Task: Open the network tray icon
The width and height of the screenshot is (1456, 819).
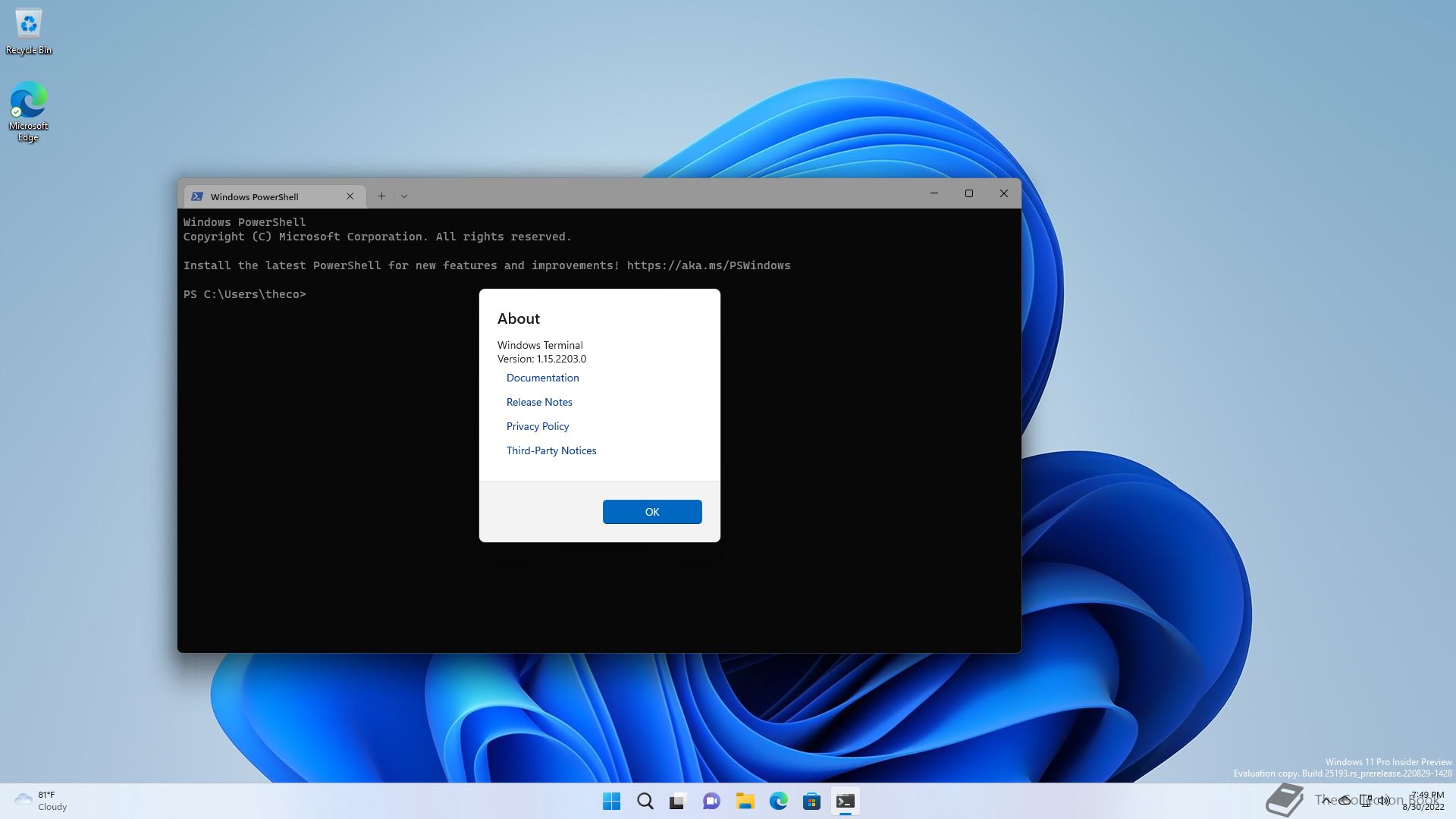Action: click(1365, 801)
